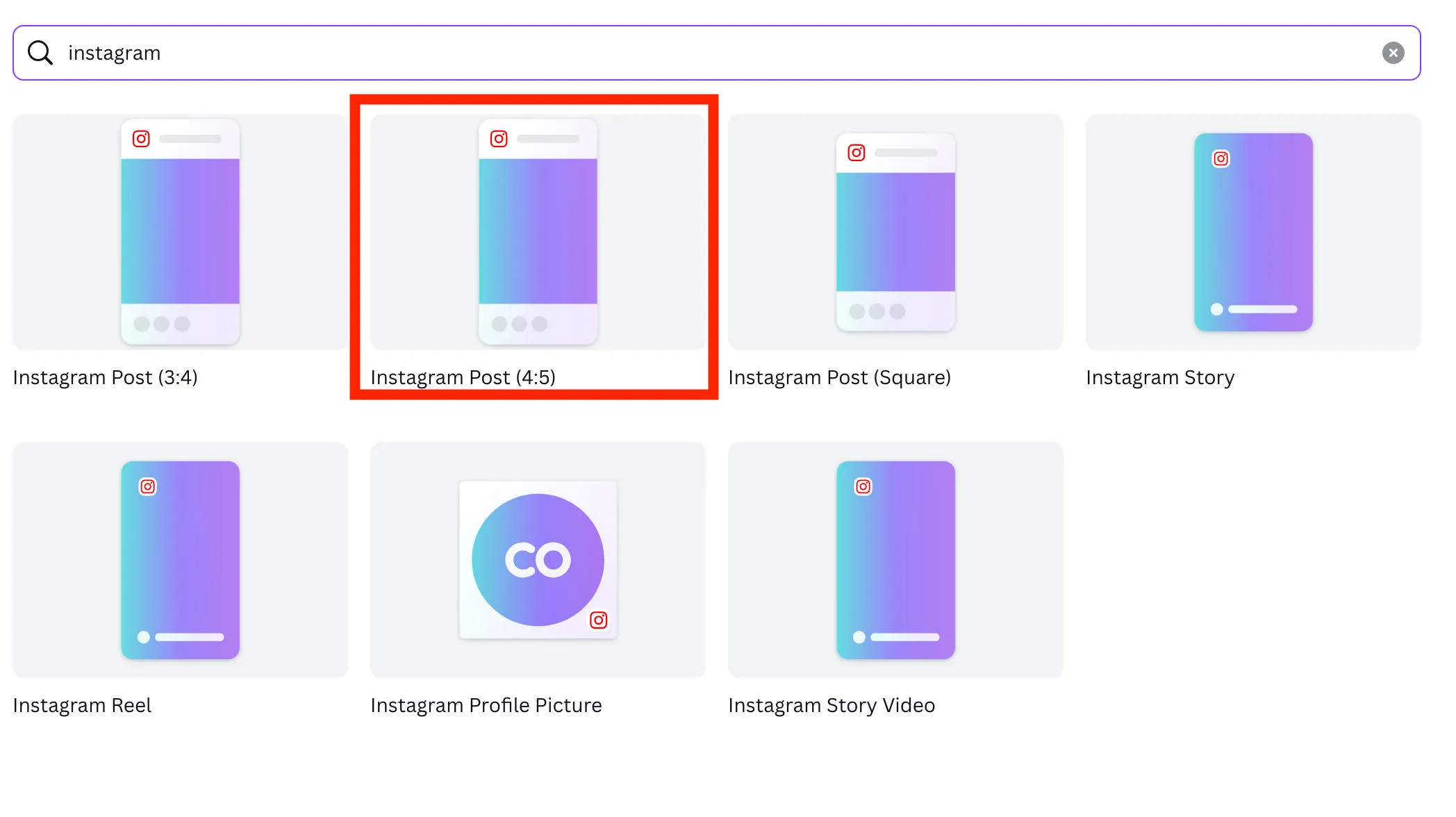Click the Instagram Post (4:5) label
Viewport: 1456px width, 817px height.
(463, 377)
